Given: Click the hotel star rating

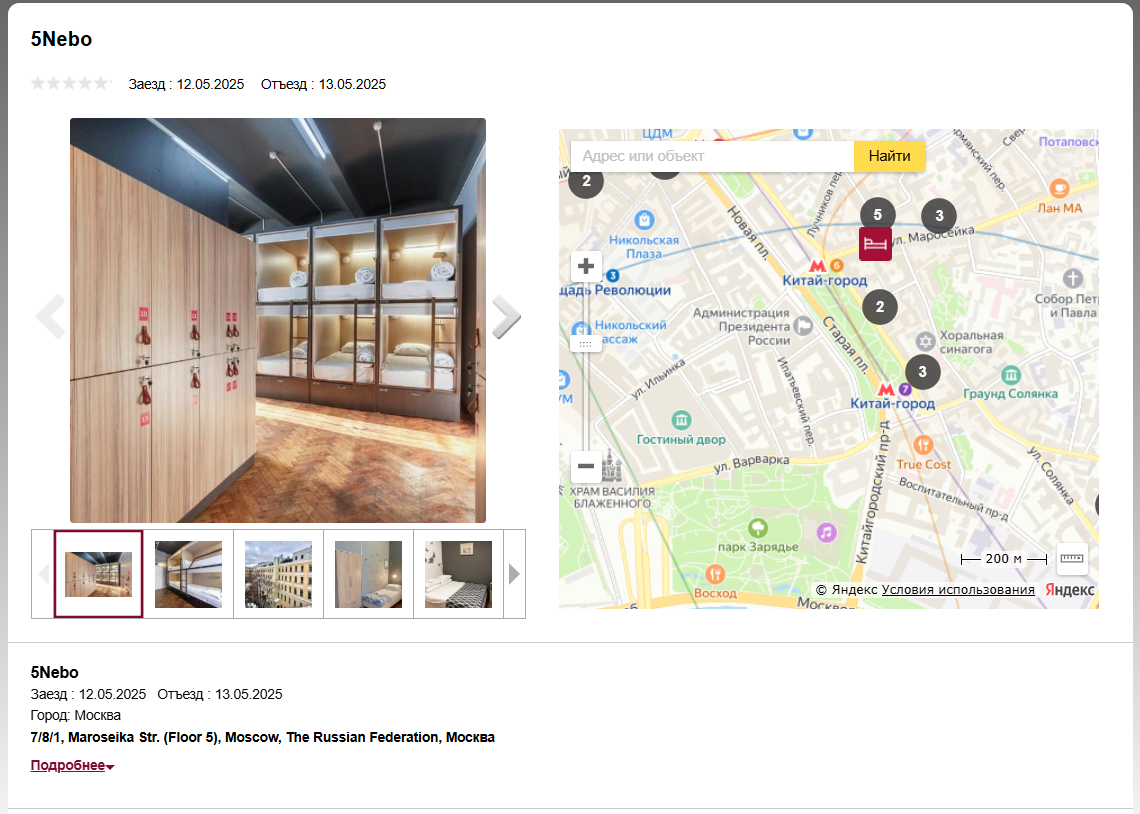Looking at the screenshot, I should [71, 83].
